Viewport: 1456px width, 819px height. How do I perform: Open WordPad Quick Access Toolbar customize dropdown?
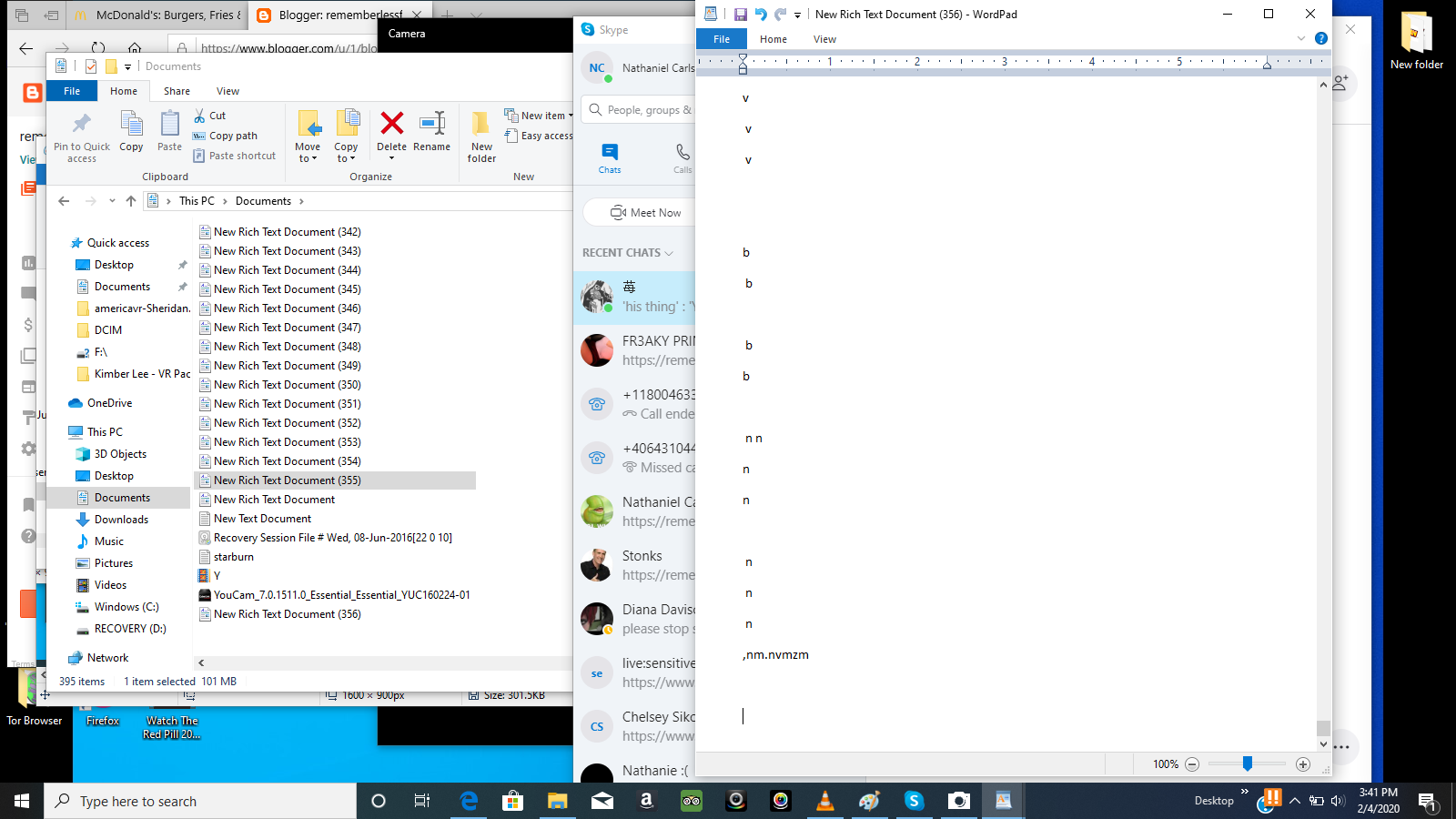797,15
